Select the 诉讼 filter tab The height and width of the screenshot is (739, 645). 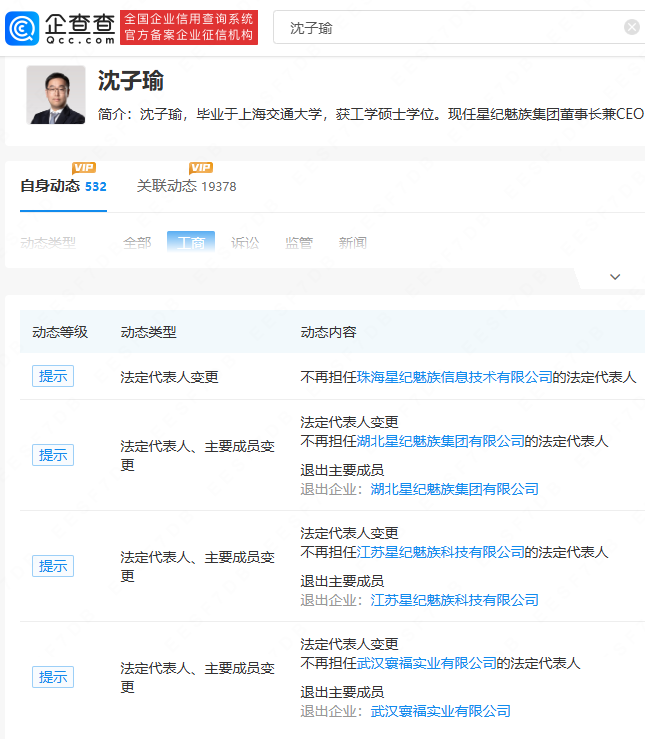tap(245, 243)
